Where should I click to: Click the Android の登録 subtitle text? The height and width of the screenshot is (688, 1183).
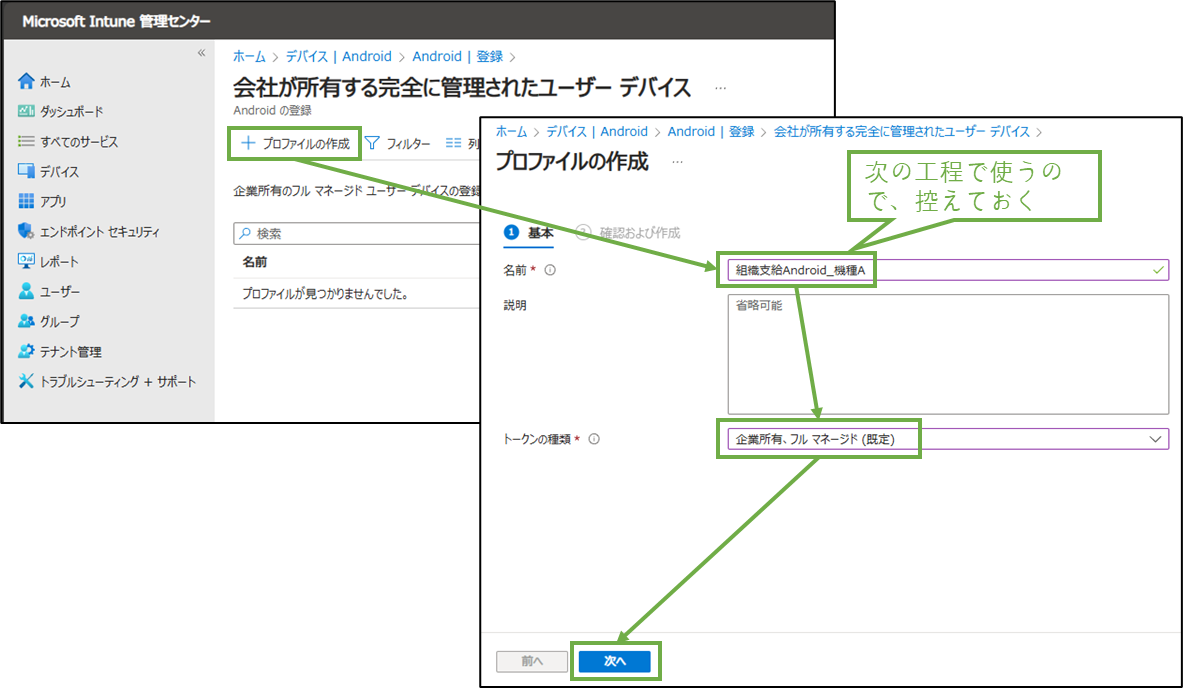[272, 110]
